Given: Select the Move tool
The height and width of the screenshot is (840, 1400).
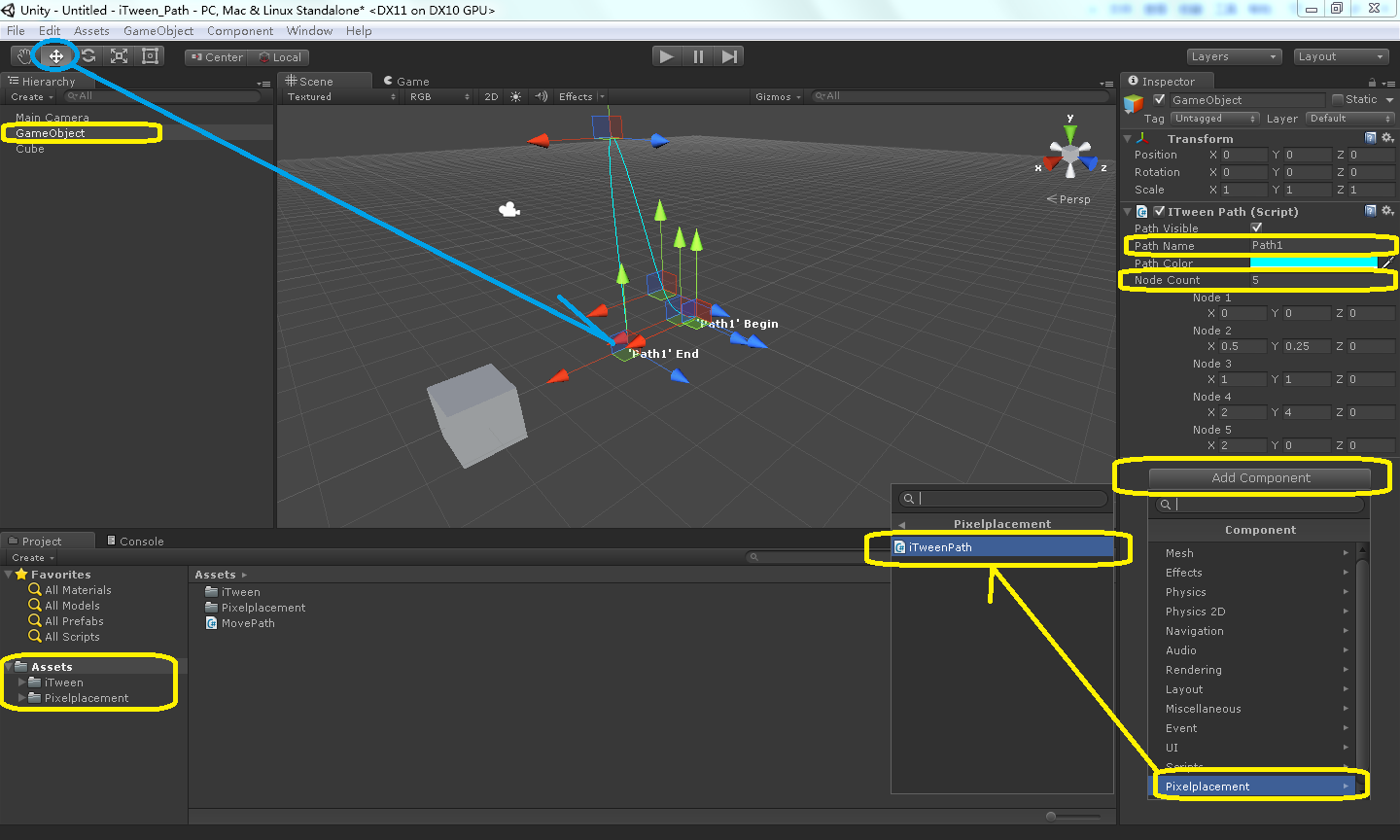Looking at the screenshot, I should pyautogui.click(x=56, y=56).
